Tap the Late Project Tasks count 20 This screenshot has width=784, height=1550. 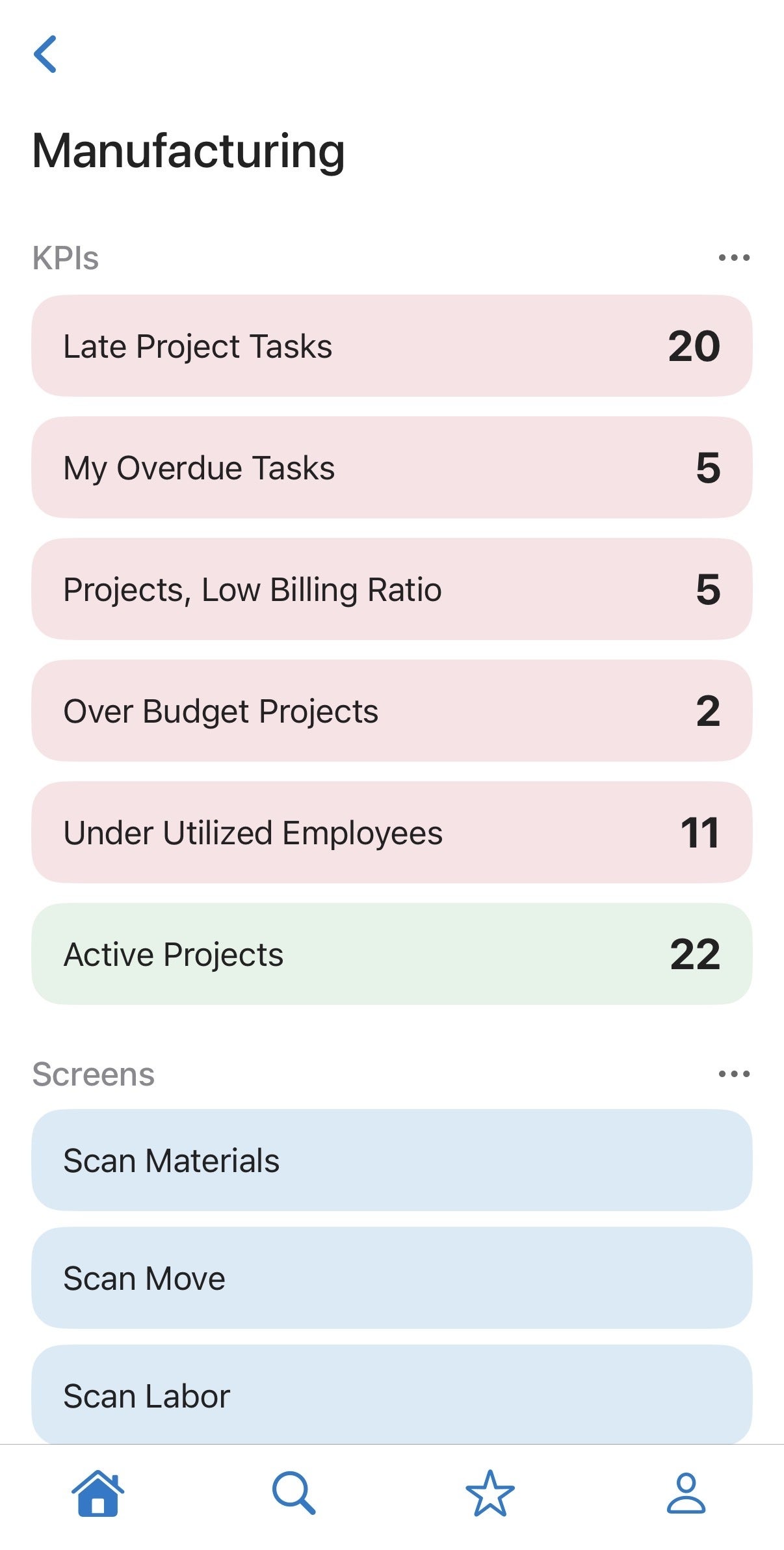(694, 346)
